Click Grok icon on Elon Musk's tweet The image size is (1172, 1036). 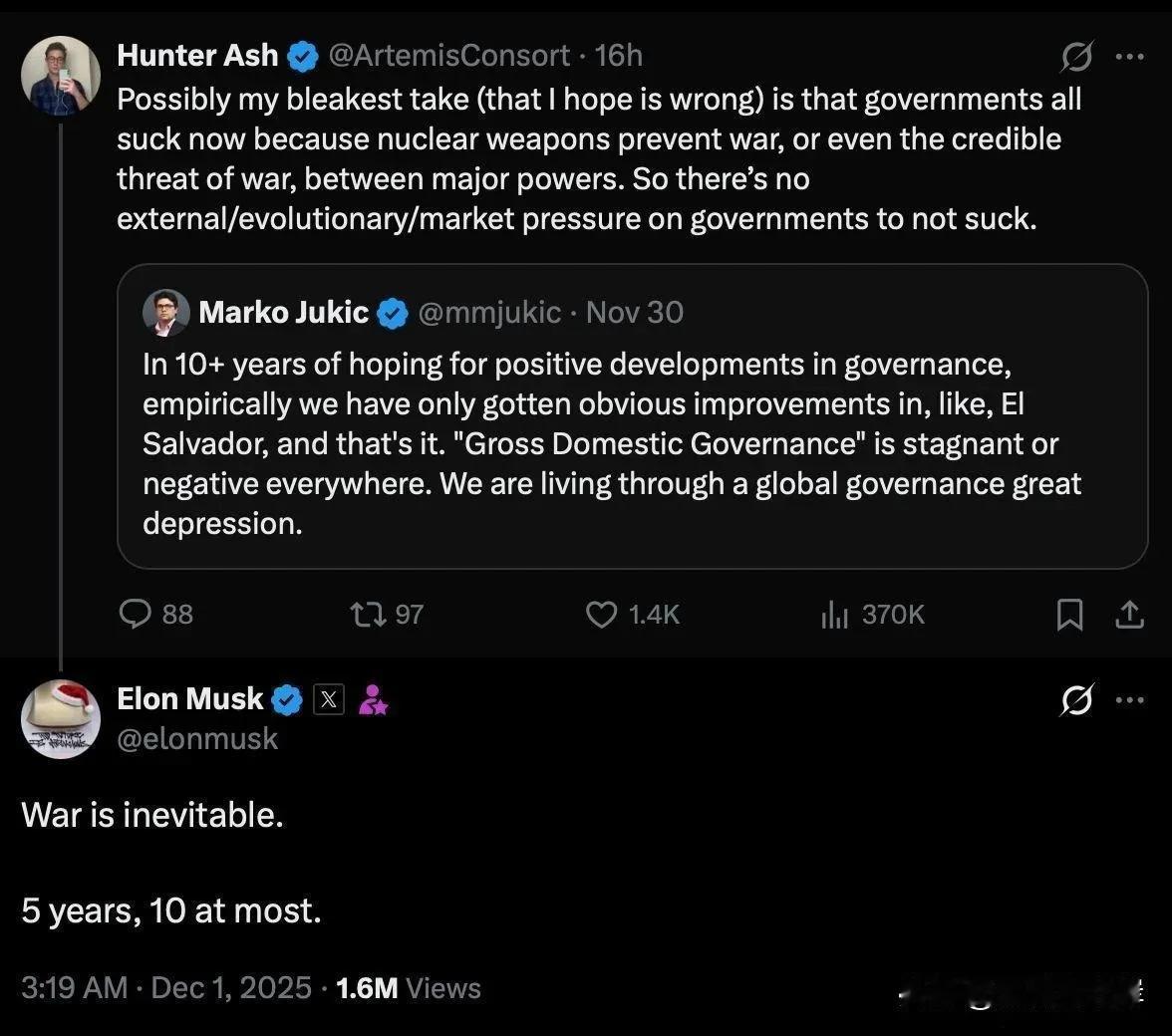(1076, 699)
